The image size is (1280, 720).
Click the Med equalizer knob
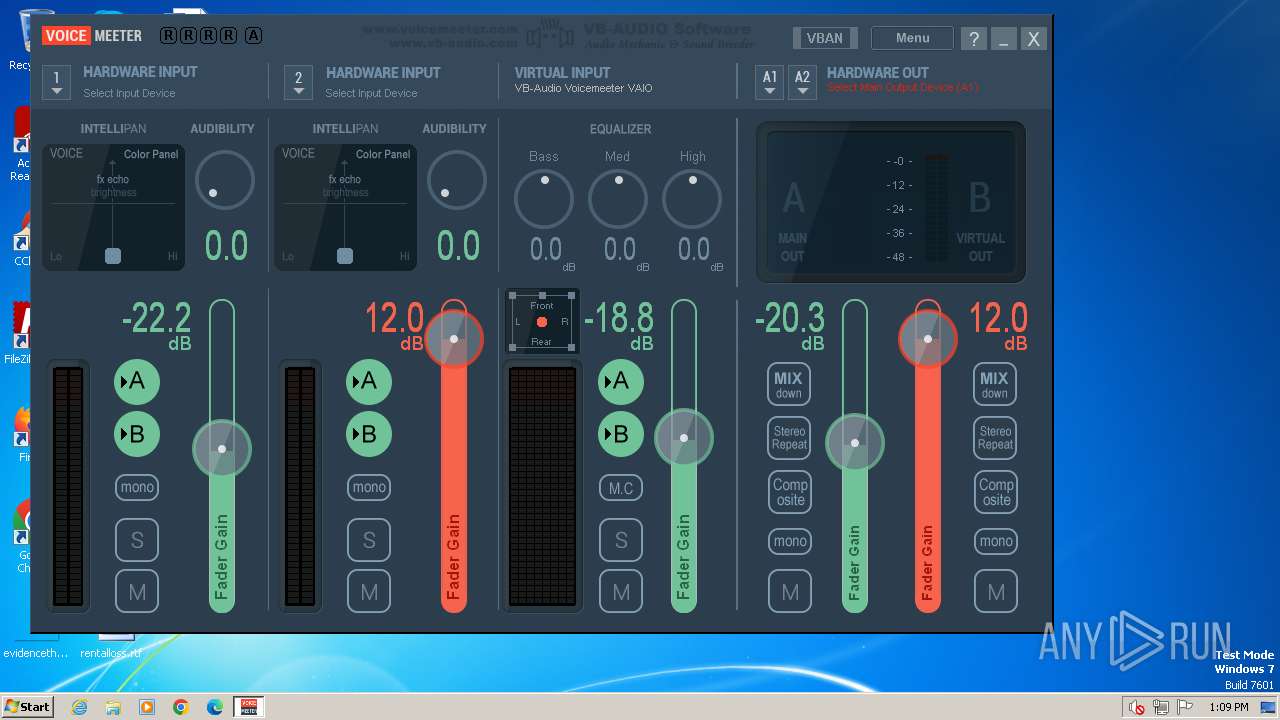click(618, 199)
